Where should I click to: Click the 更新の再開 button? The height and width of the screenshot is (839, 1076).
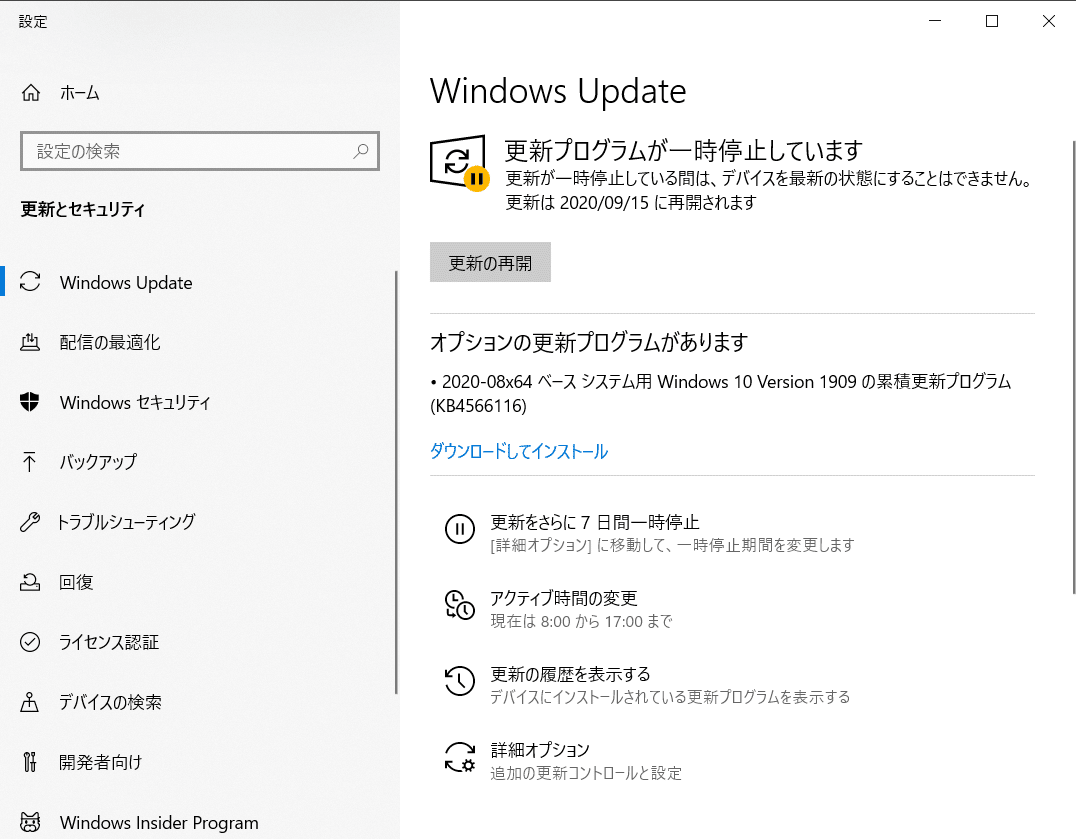click(490, 262)
